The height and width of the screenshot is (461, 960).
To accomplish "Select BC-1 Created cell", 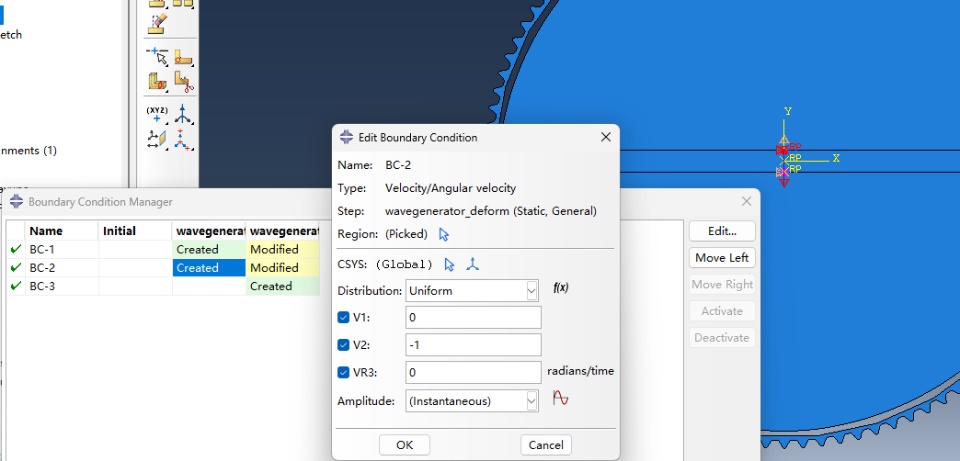I will pos(209,249).
